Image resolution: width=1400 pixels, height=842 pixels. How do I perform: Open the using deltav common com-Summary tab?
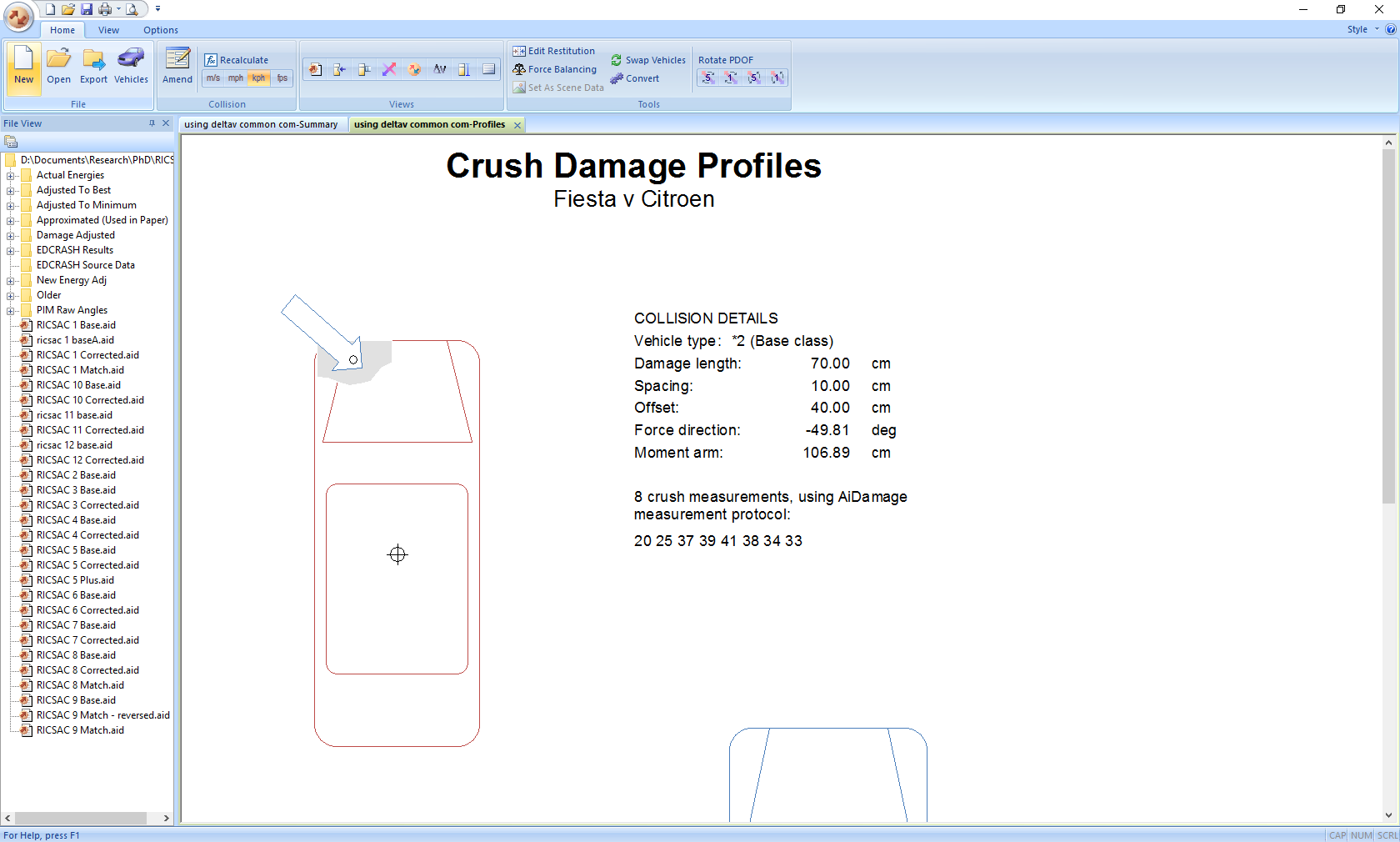click(x=261, y=124)
